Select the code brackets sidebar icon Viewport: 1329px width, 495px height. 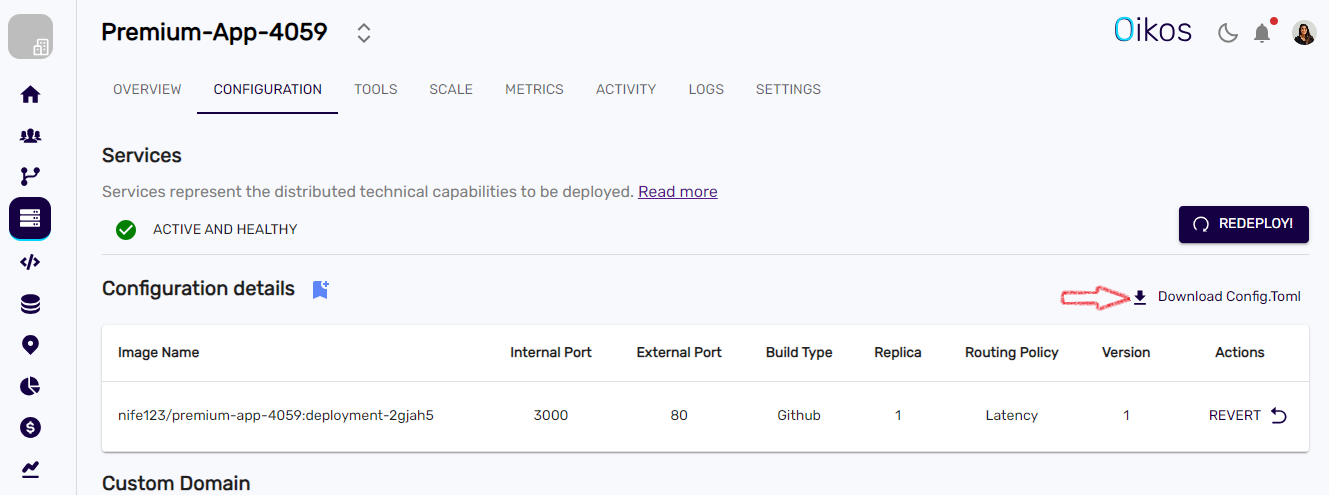tap(30, 262)
